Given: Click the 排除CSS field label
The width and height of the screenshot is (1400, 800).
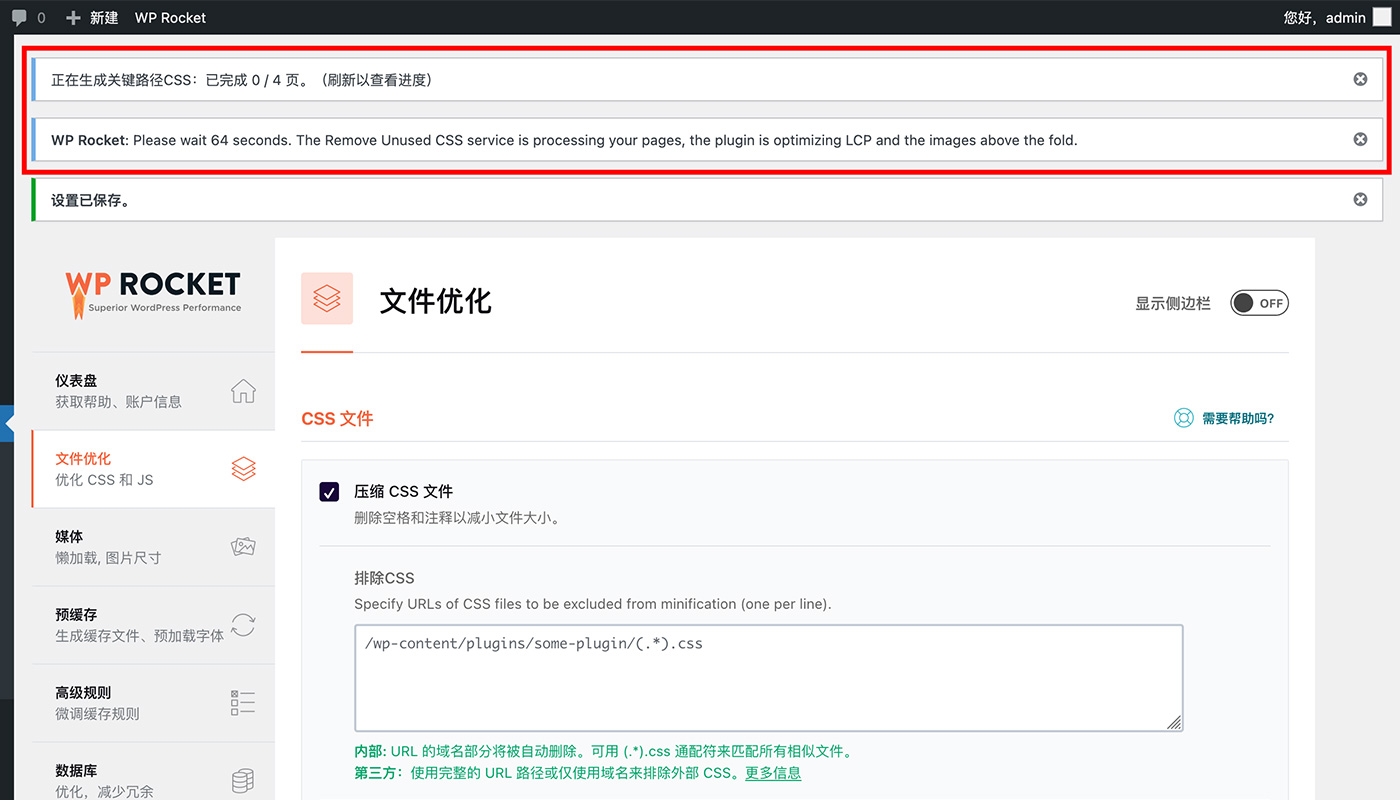Looking at the screenshot, I should (x=384, y=578).
